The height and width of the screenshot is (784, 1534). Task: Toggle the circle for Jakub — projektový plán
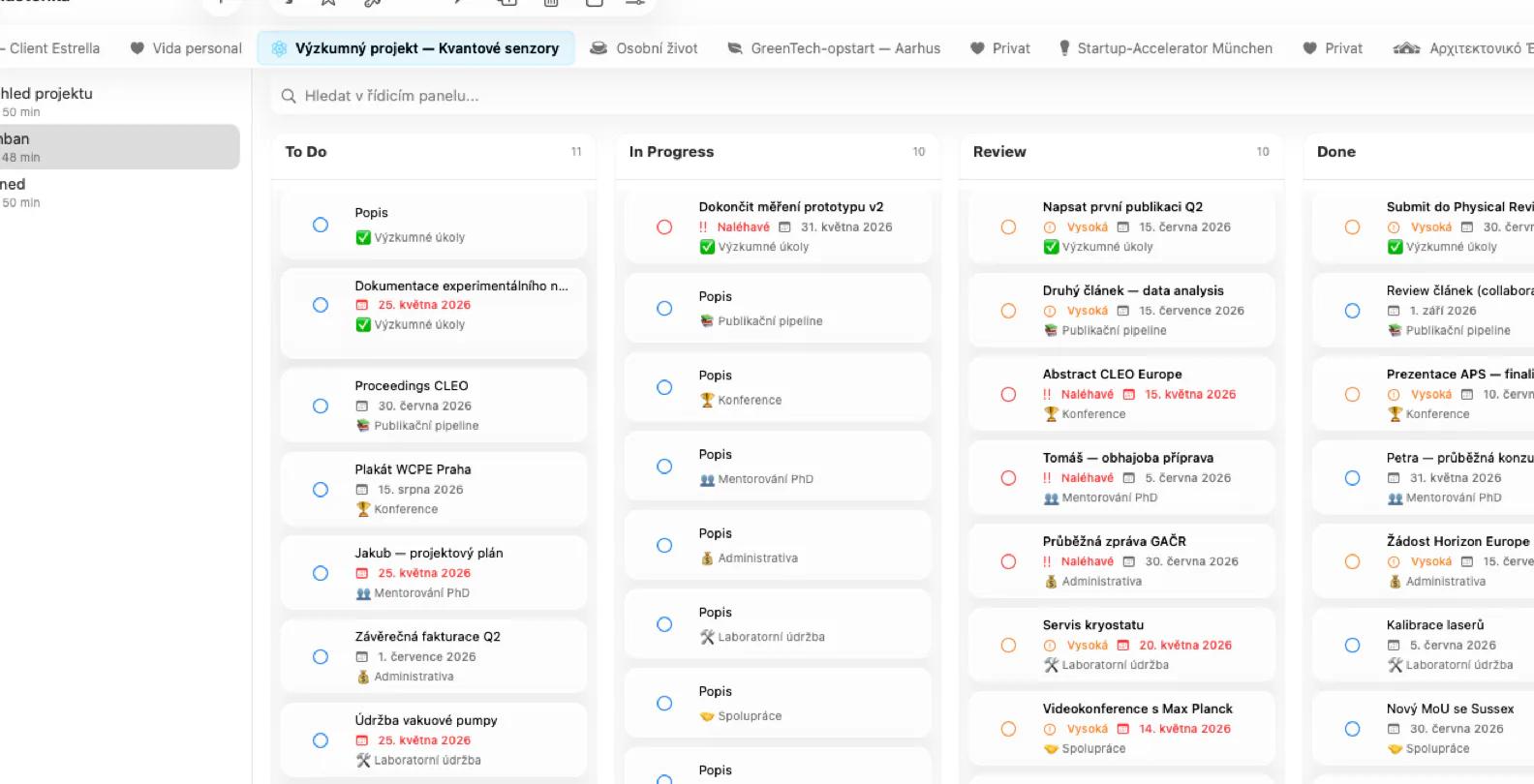321,573
